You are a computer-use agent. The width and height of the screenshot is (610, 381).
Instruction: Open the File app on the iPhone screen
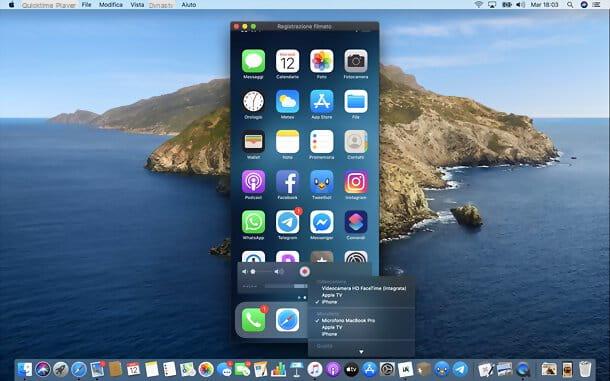click(356, 102)
